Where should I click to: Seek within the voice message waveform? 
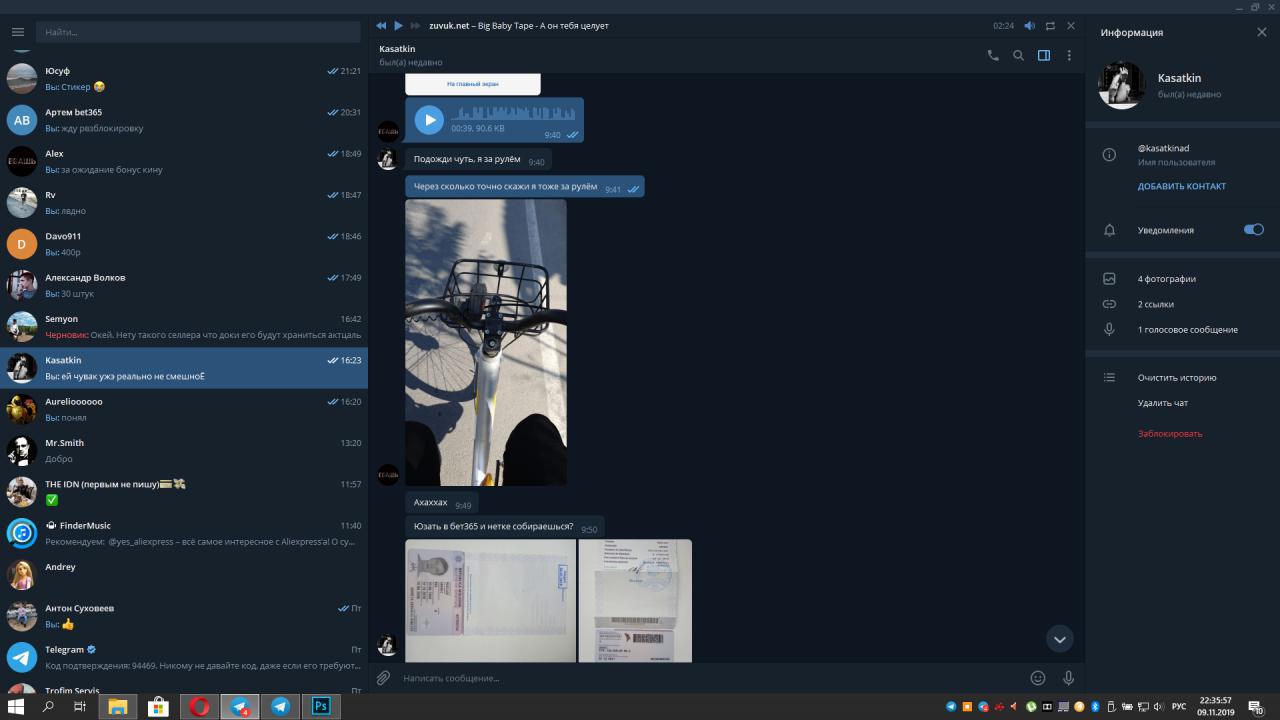click(x=513, y=113)
